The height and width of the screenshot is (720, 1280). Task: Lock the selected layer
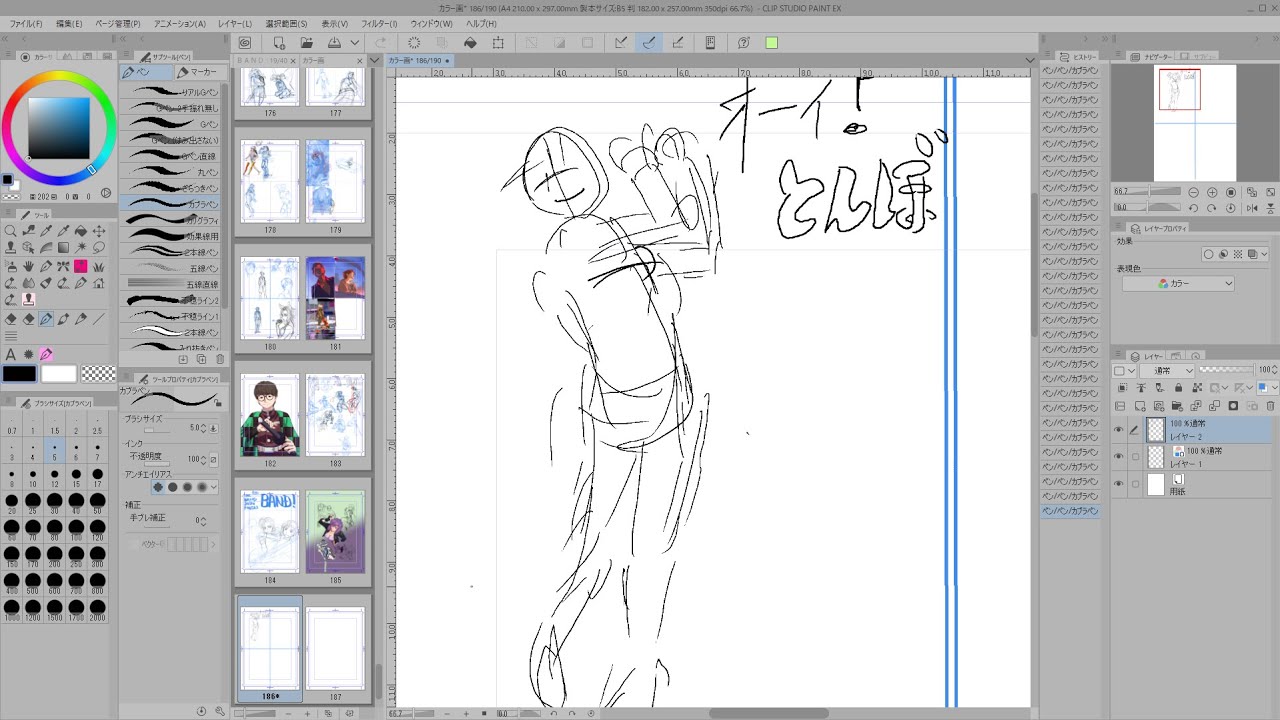click(x=1178, y=388)
